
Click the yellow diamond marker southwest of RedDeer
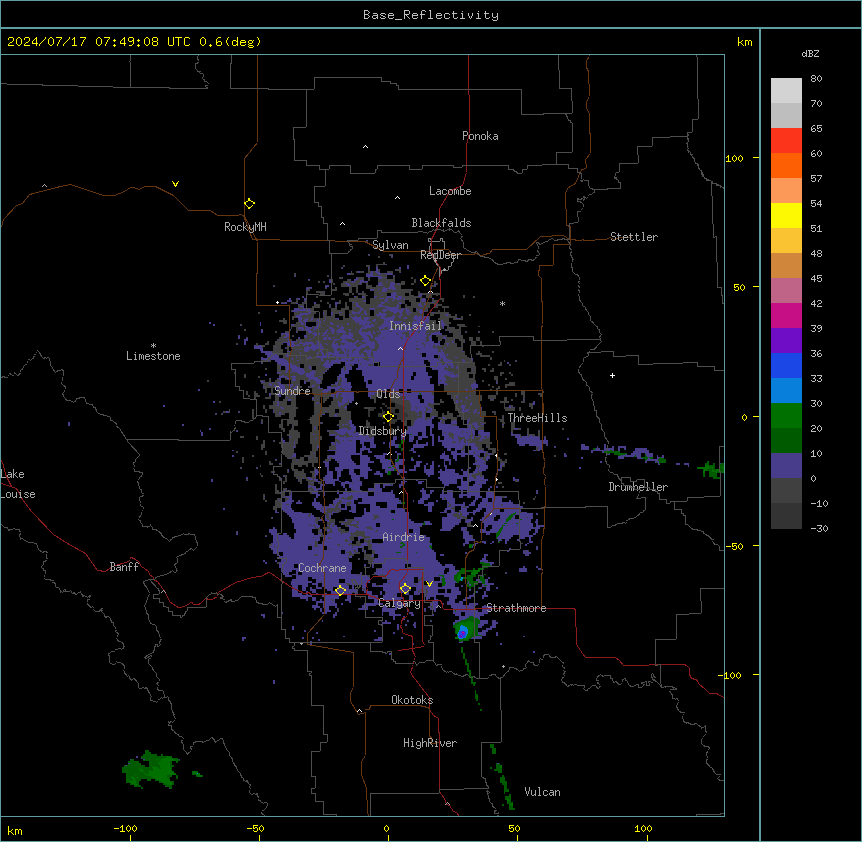tap(426, 280)
